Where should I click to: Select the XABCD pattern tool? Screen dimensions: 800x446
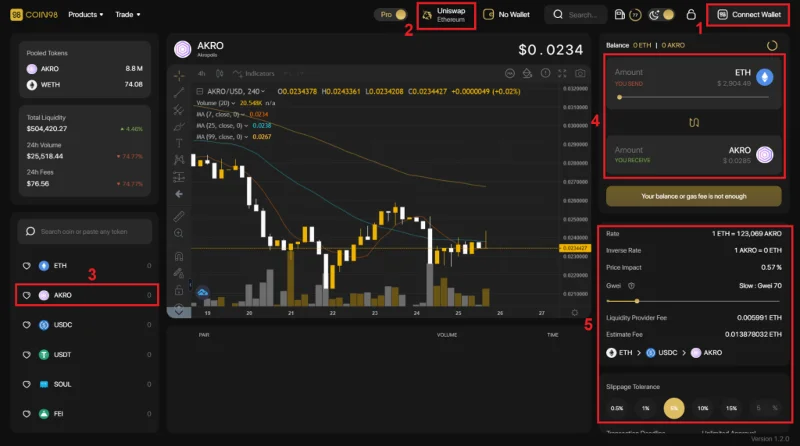click(179, 160)
